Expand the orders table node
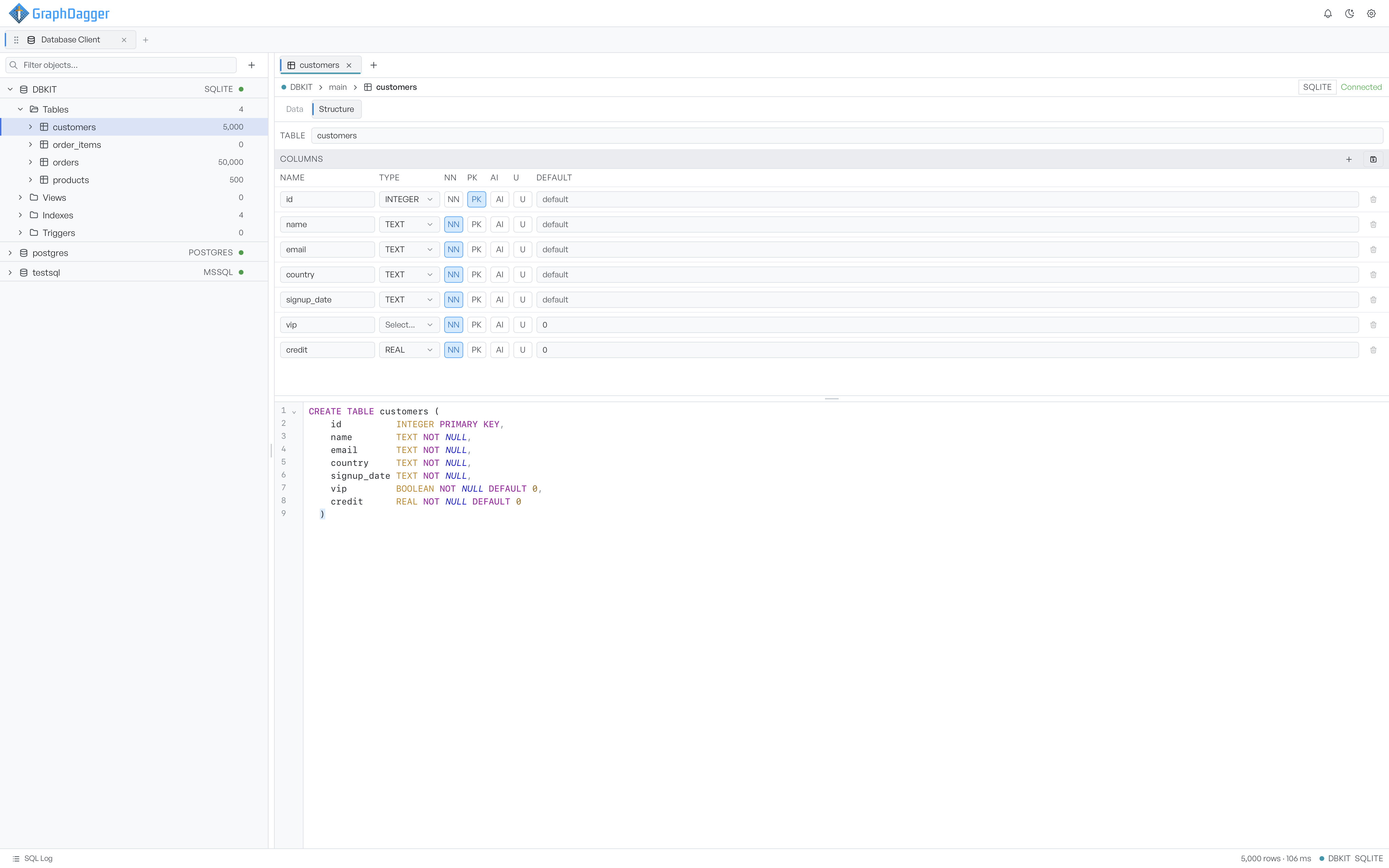Image resolution: width=1389 pixels, height=868 pixels. click(x=31, y=162)
